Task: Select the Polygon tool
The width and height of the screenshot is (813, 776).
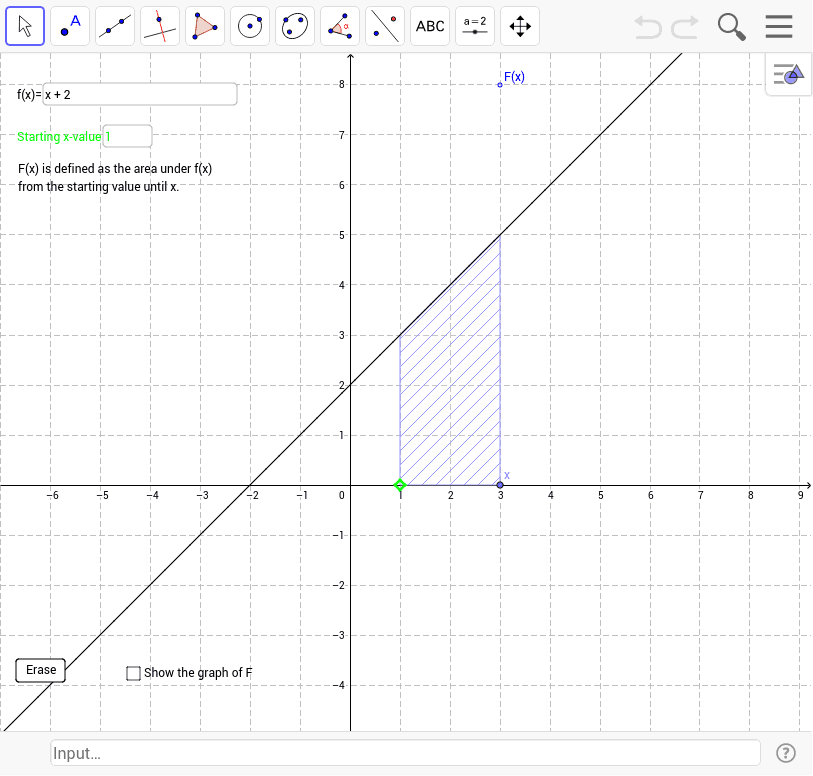Action: click(x=205, y=26)
